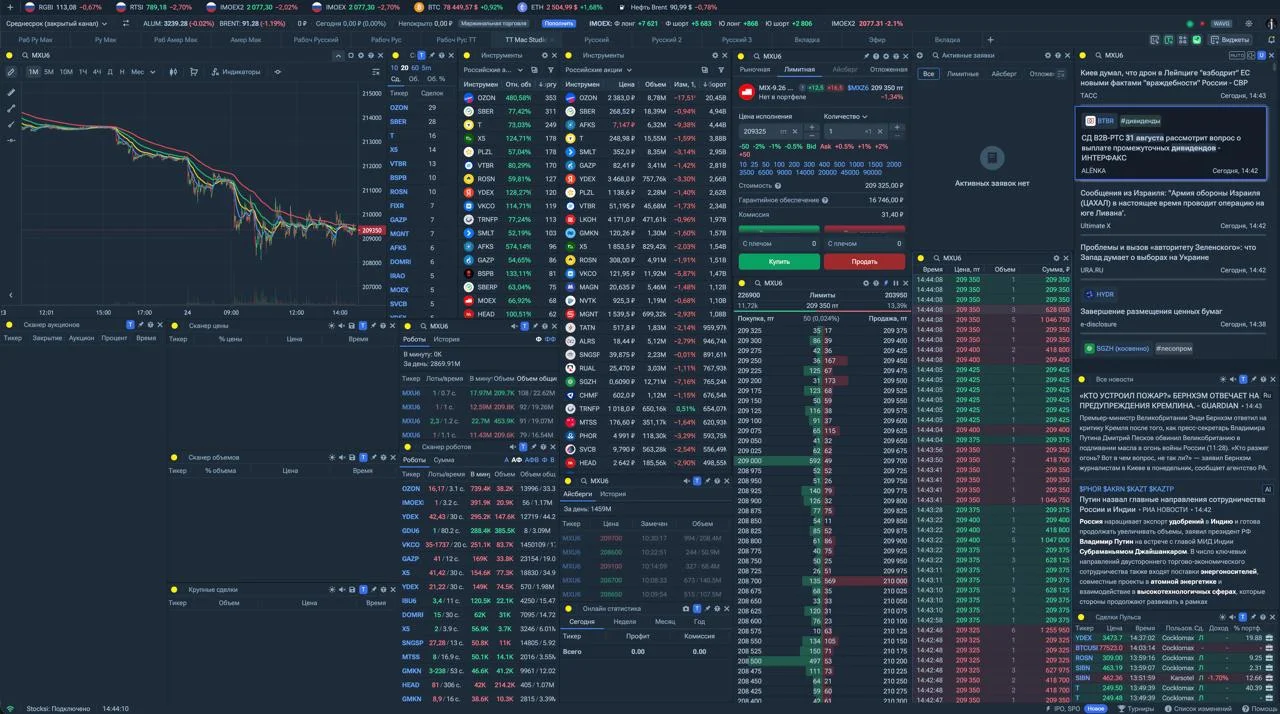Click the copy list icon in first Инструменты panel
The height and width of the screenshot is (714, 1280).
[x=534, y=70]
